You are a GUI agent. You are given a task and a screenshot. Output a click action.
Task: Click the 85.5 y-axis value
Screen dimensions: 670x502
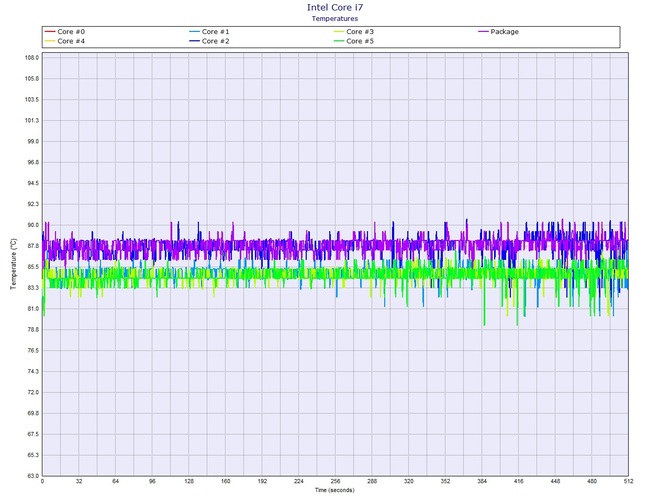(33, 267)
